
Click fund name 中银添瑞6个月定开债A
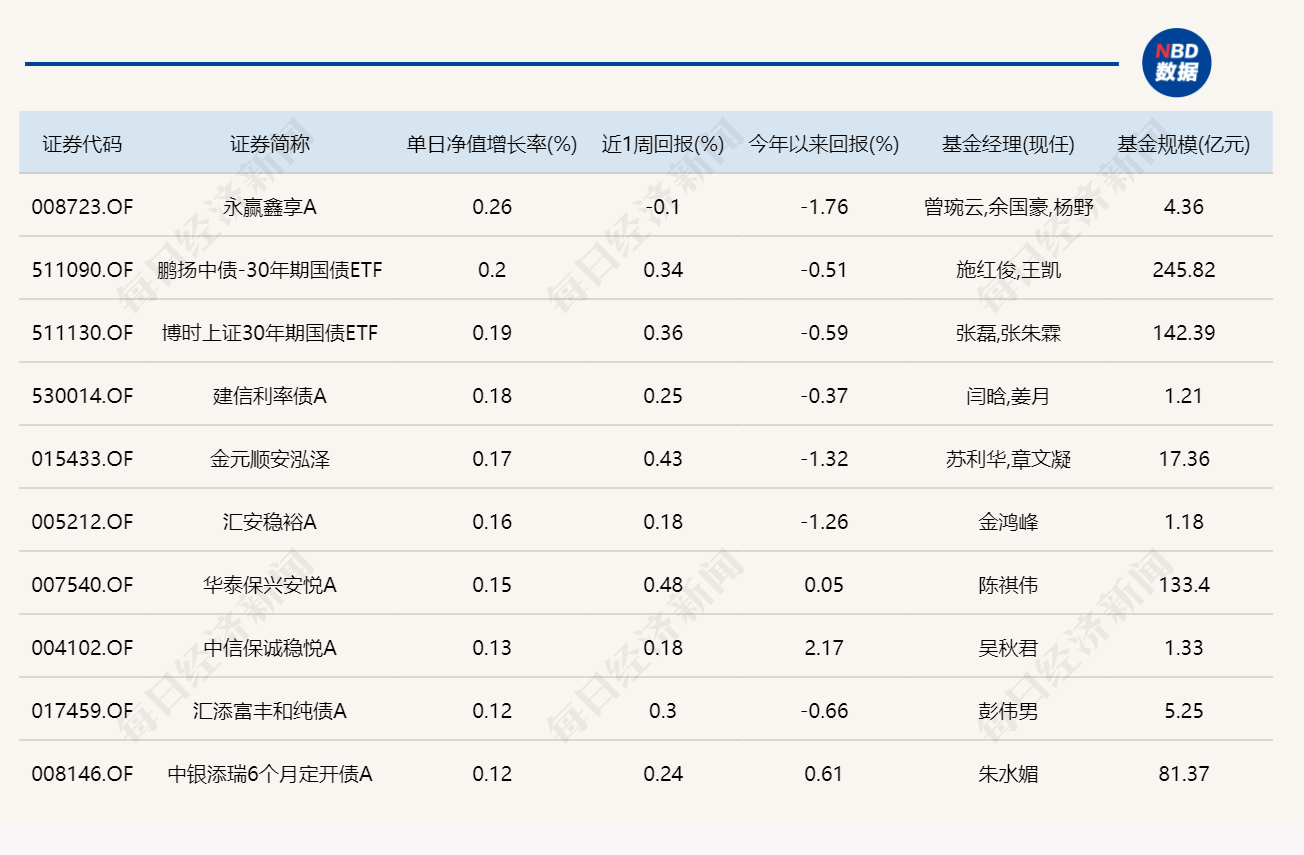coord(270,774)
